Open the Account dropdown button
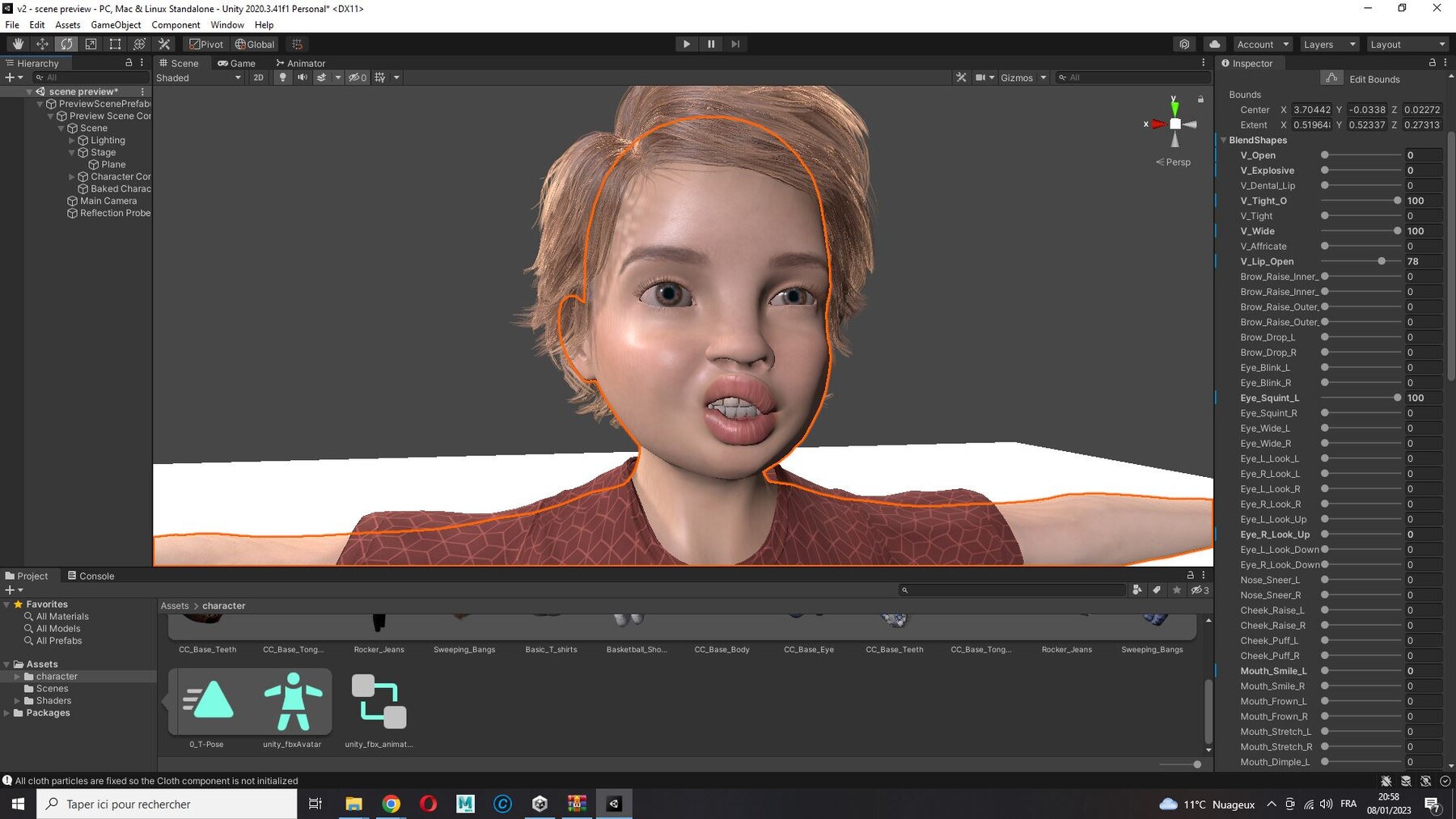1456x819 pixels. (1260, 44)
